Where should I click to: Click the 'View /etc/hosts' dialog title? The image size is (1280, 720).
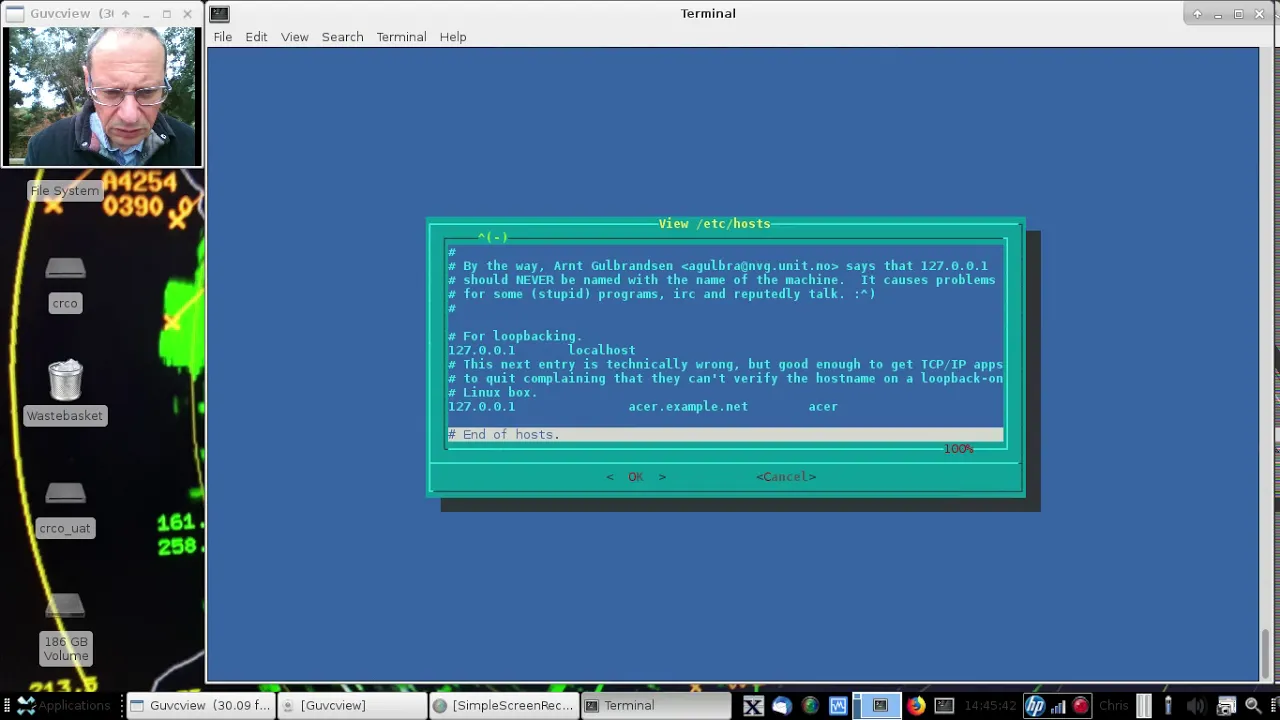point(714,224)
